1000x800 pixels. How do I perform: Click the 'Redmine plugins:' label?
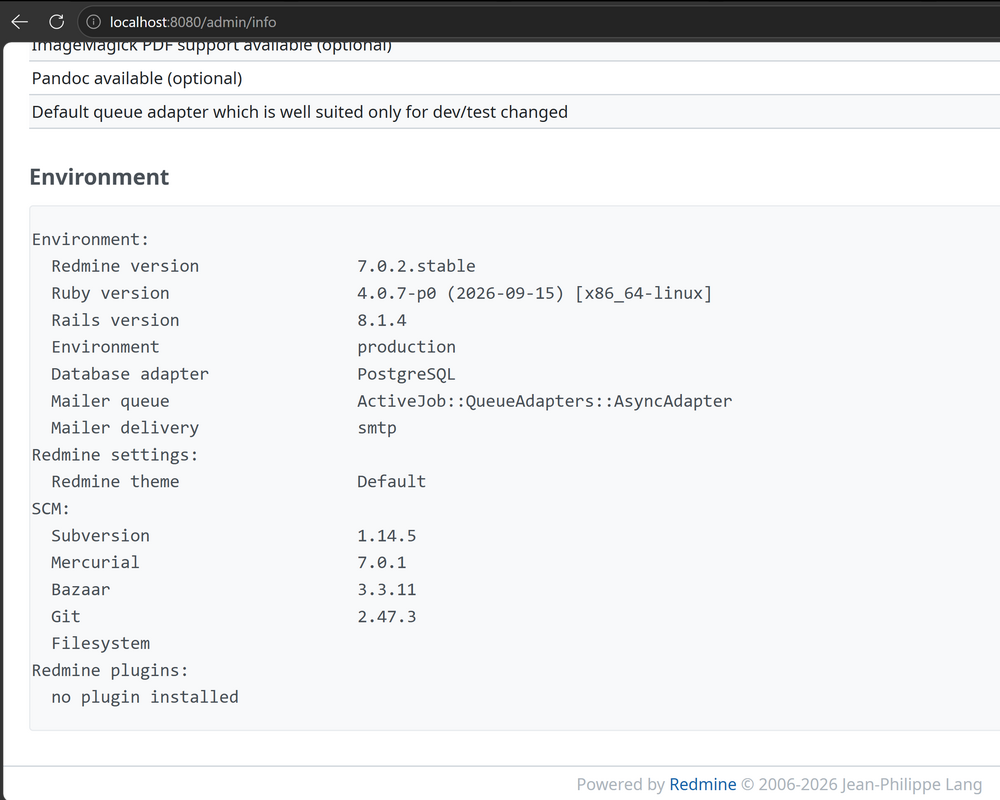(110, 670)
